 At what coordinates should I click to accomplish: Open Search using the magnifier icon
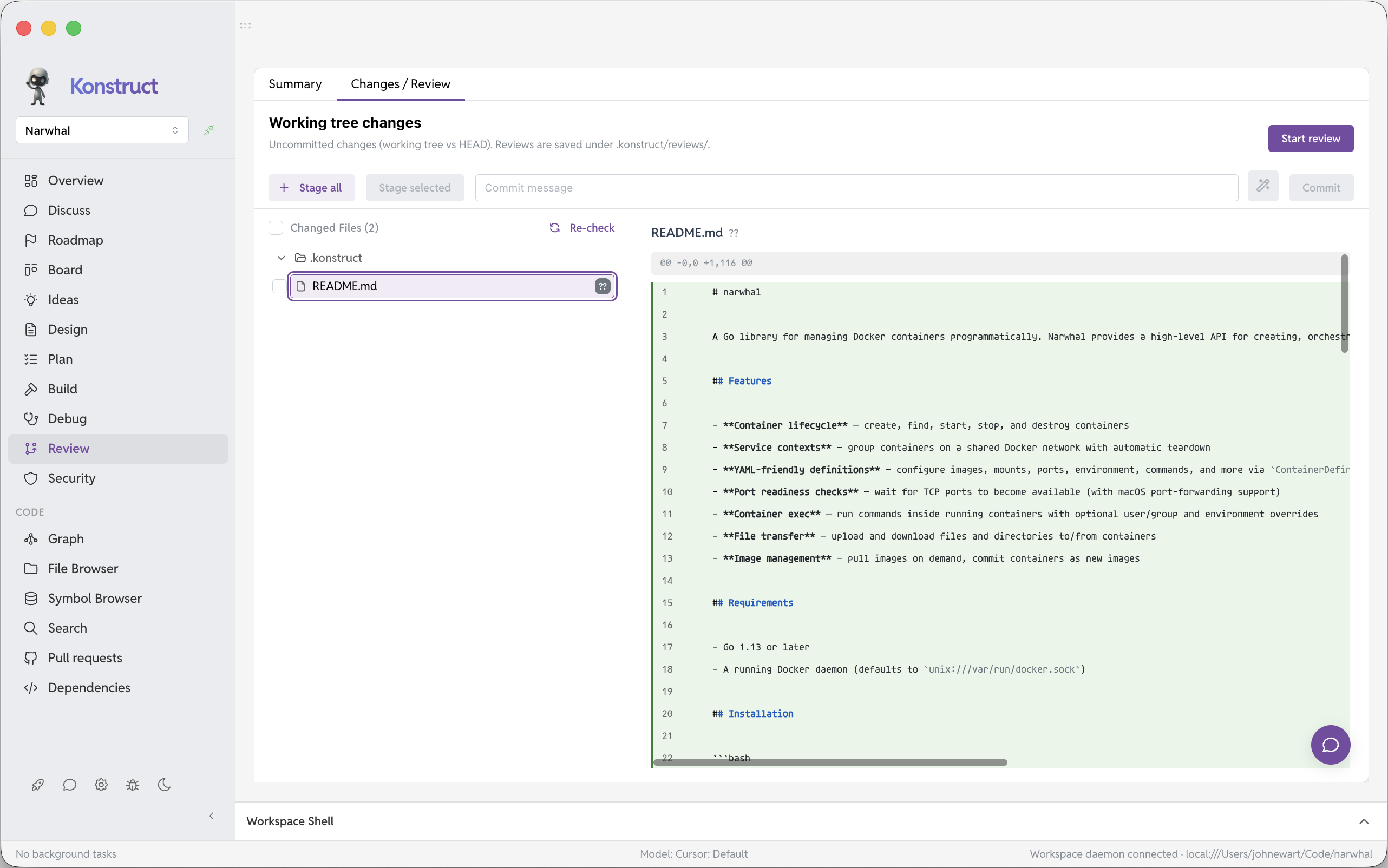(31, 629)
